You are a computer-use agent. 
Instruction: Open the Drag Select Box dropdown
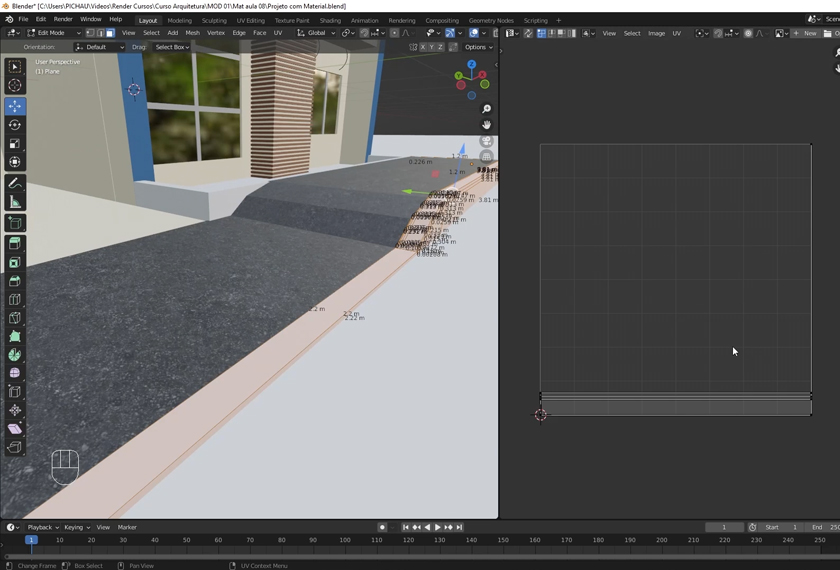171,47
